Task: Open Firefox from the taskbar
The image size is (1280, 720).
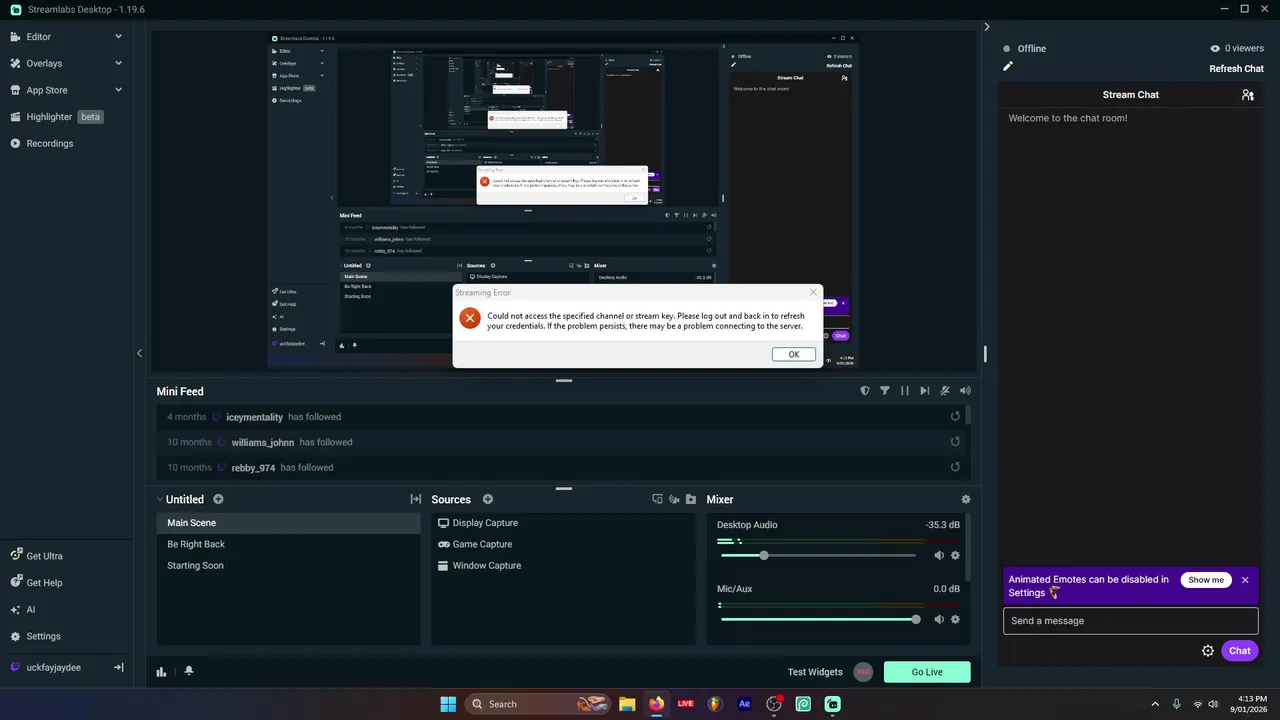Action: tap(656, 704)
